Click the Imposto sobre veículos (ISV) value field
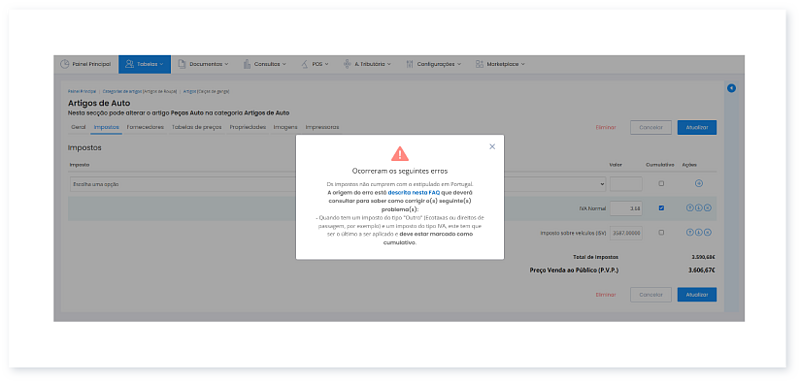800x381 pixels. [626, 233]
